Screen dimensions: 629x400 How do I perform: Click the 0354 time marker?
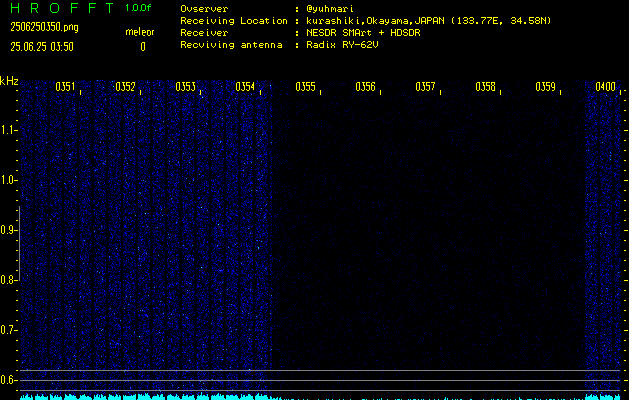pos(246,87)
